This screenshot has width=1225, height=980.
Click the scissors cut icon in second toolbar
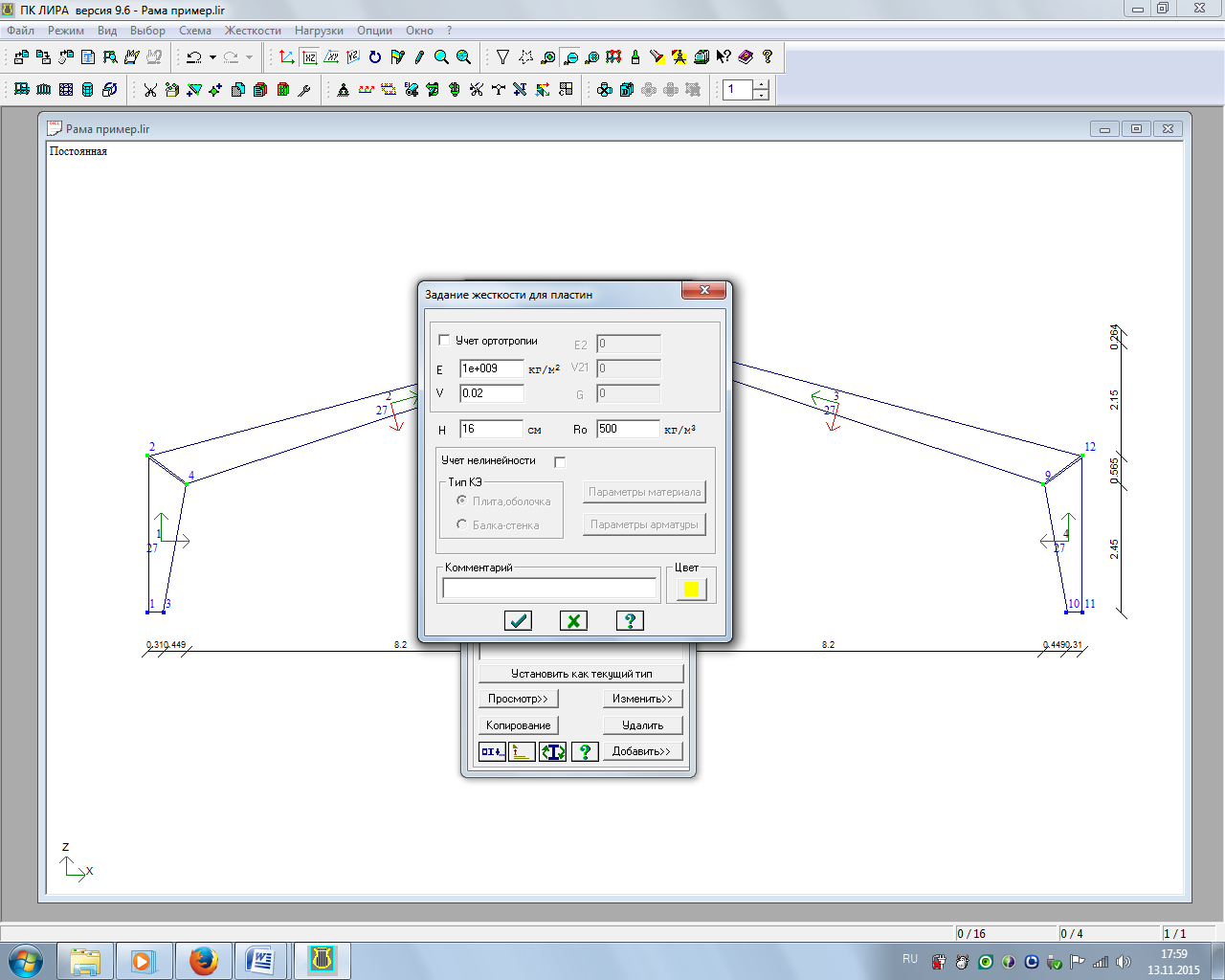[150, 90]
